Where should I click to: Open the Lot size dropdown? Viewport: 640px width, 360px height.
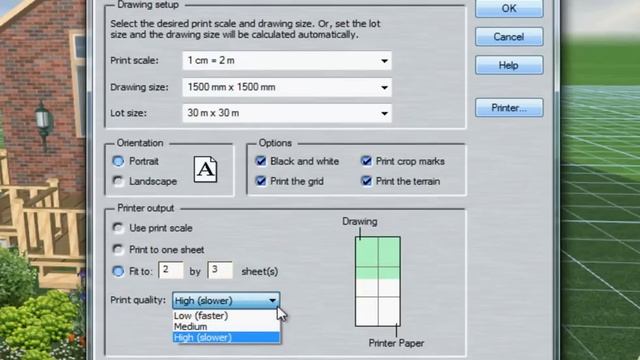point(287,113)
